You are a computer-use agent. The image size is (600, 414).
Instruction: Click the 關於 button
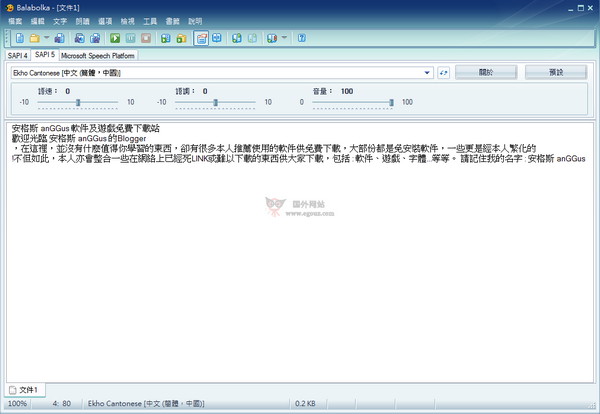[x=486, y=72]
